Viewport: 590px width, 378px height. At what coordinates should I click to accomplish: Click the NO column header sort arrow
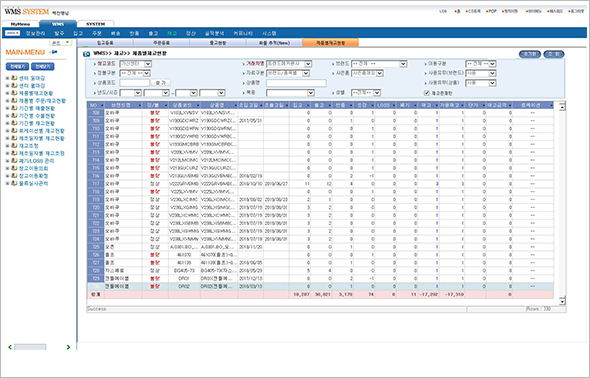(102, 105)
